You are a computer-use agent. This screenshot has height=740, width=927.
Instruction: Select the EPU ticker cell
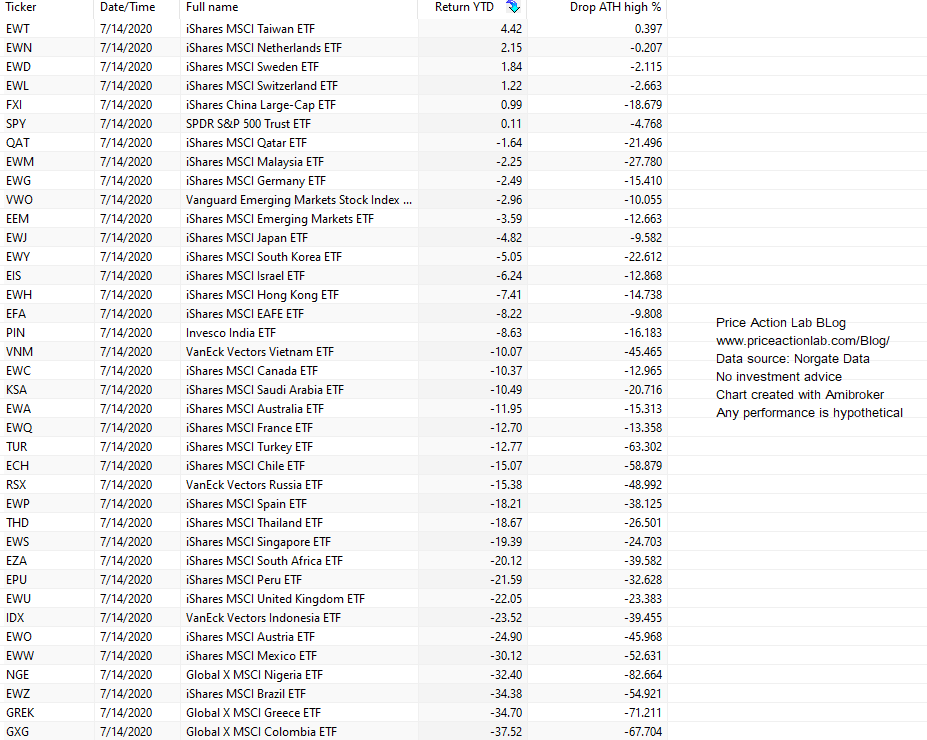[x=17, y=579]
